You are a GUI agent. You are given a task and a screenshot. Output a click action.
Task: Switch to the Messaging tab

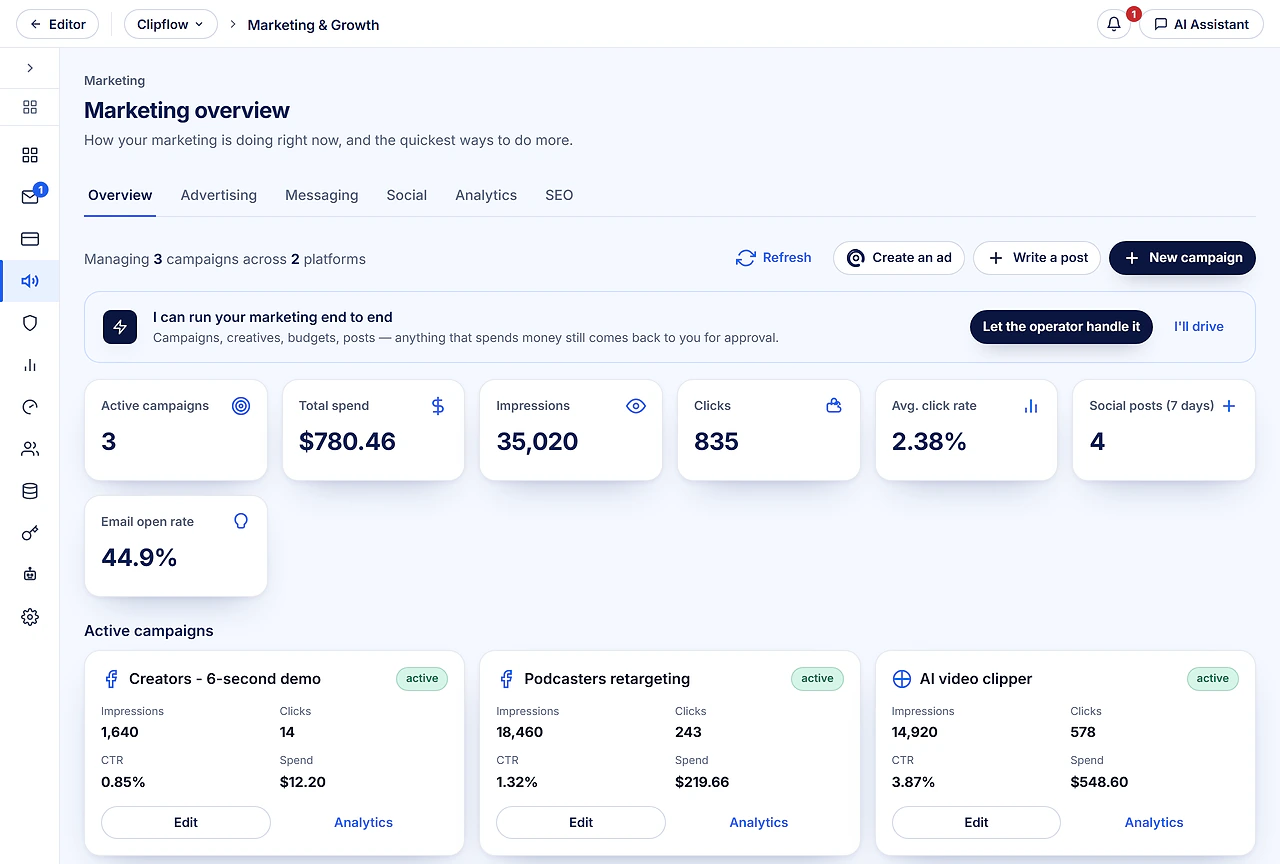tap(322, 195)
